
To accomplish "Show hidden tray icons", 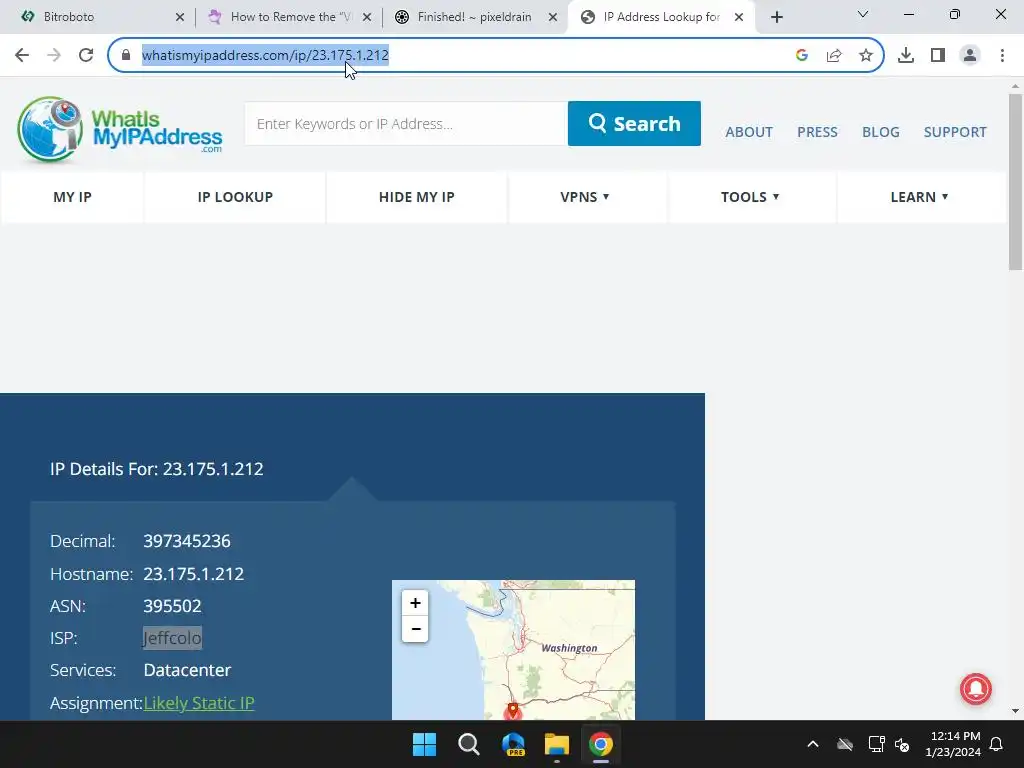I will (813, 744).
